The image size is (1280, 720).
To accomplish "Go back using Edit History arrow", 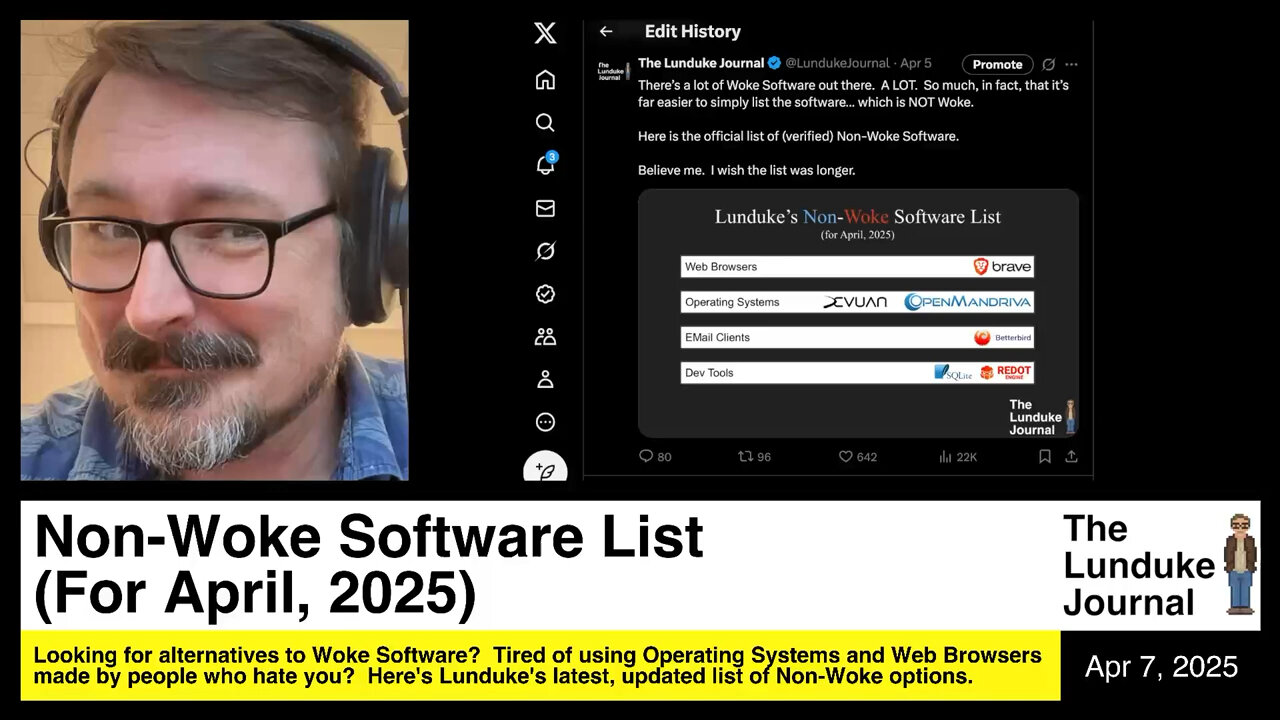I will [x=606, y=32].
